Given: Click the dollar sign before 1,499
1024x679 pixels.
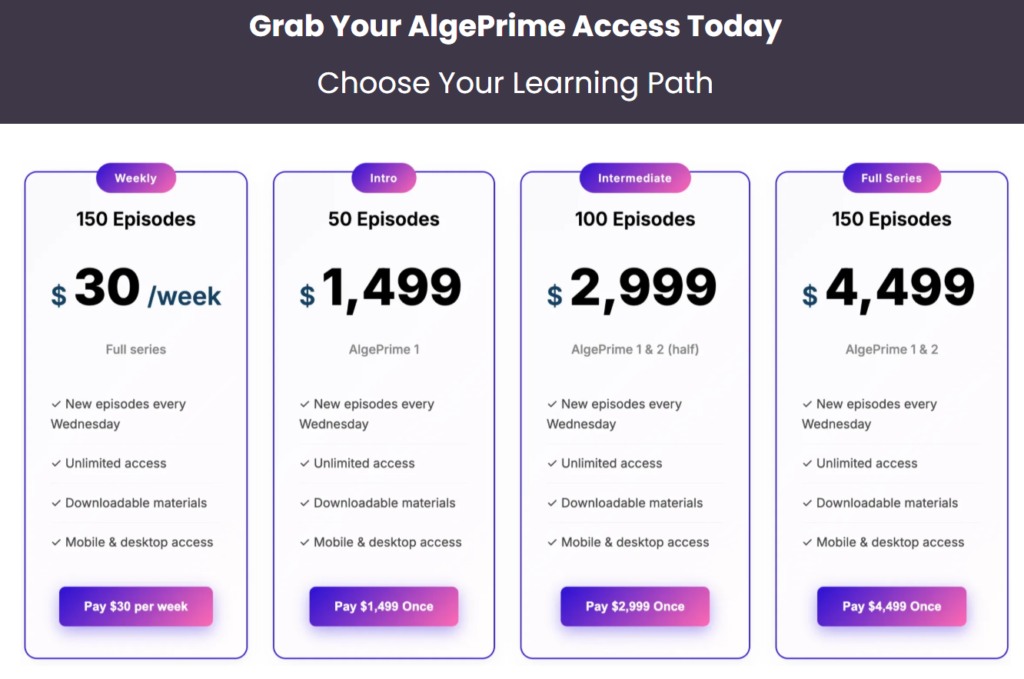Looking at the screenshot, I should [307, 295].
